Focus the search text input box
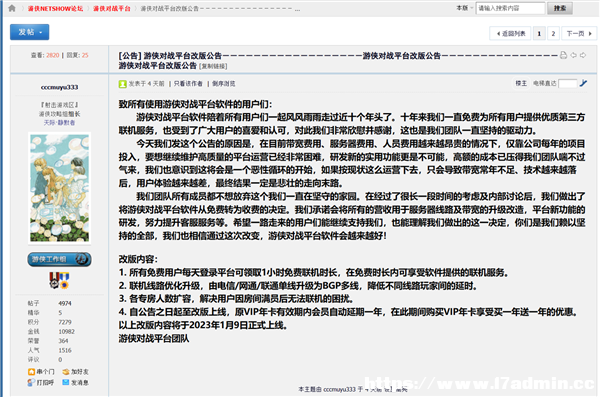Viewport: 600px width, 397px height. [510, 8]
